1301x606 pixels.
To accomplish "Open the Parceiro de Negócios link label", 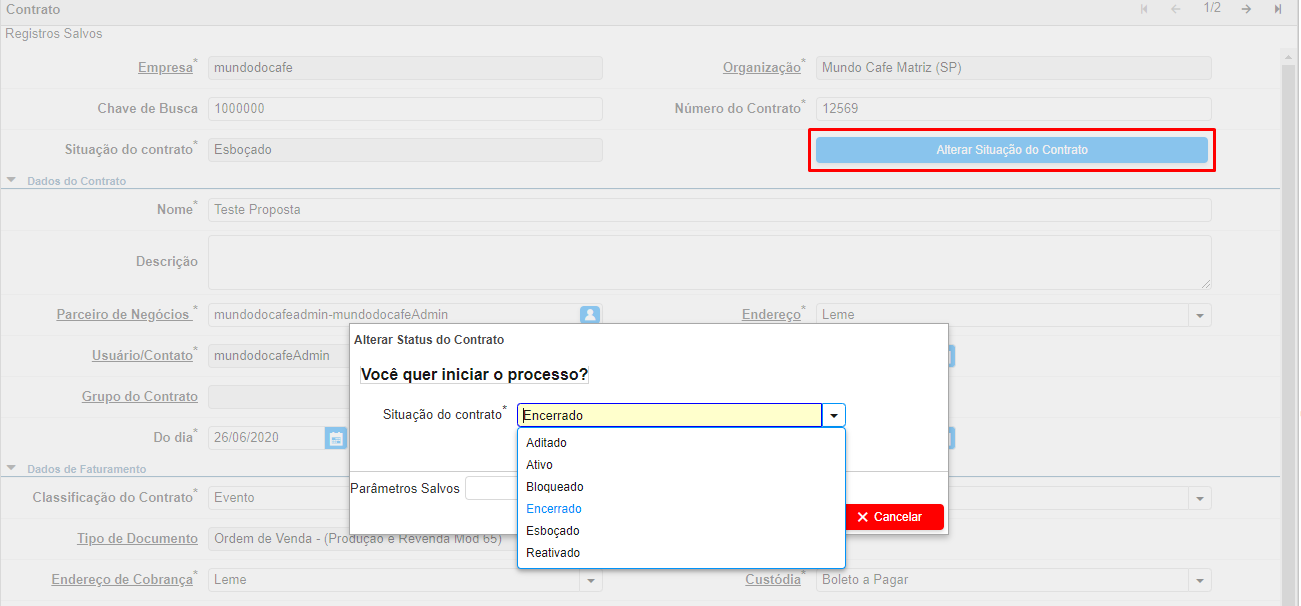I will coord(123,314).
